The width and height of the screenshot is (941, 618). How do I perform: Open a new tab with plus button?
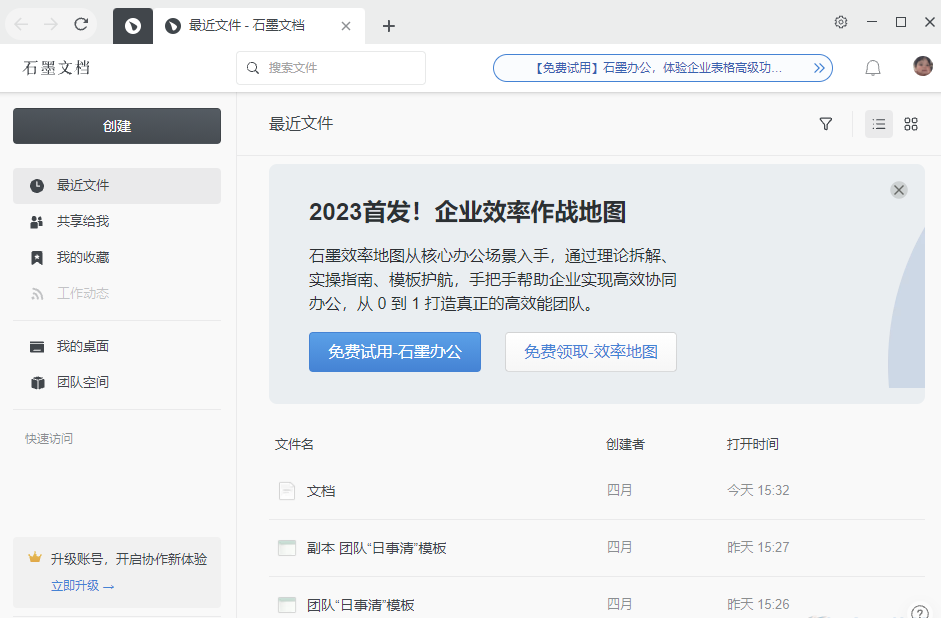tap(389, 26)
